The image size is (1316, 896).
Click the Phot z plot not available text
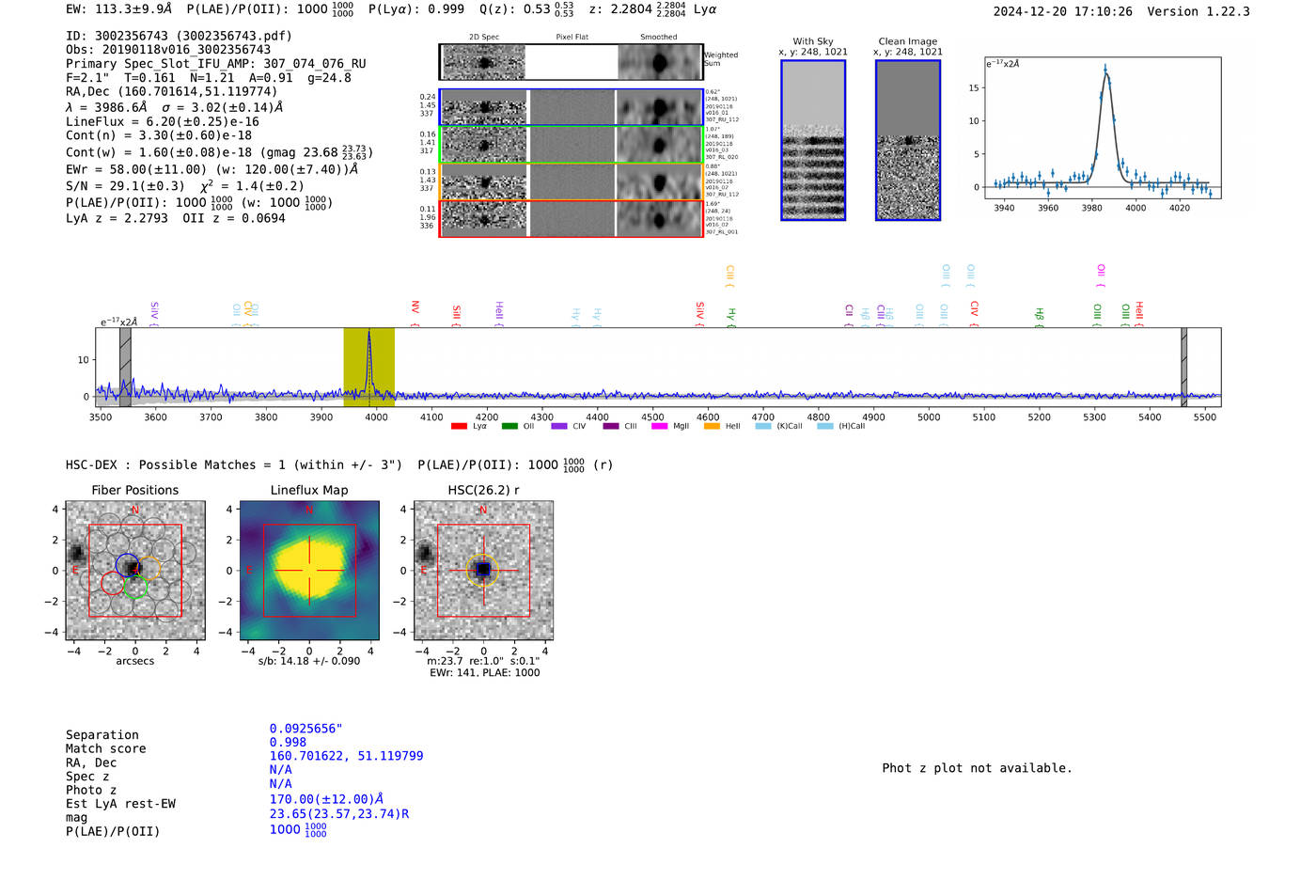coord(977,768)
